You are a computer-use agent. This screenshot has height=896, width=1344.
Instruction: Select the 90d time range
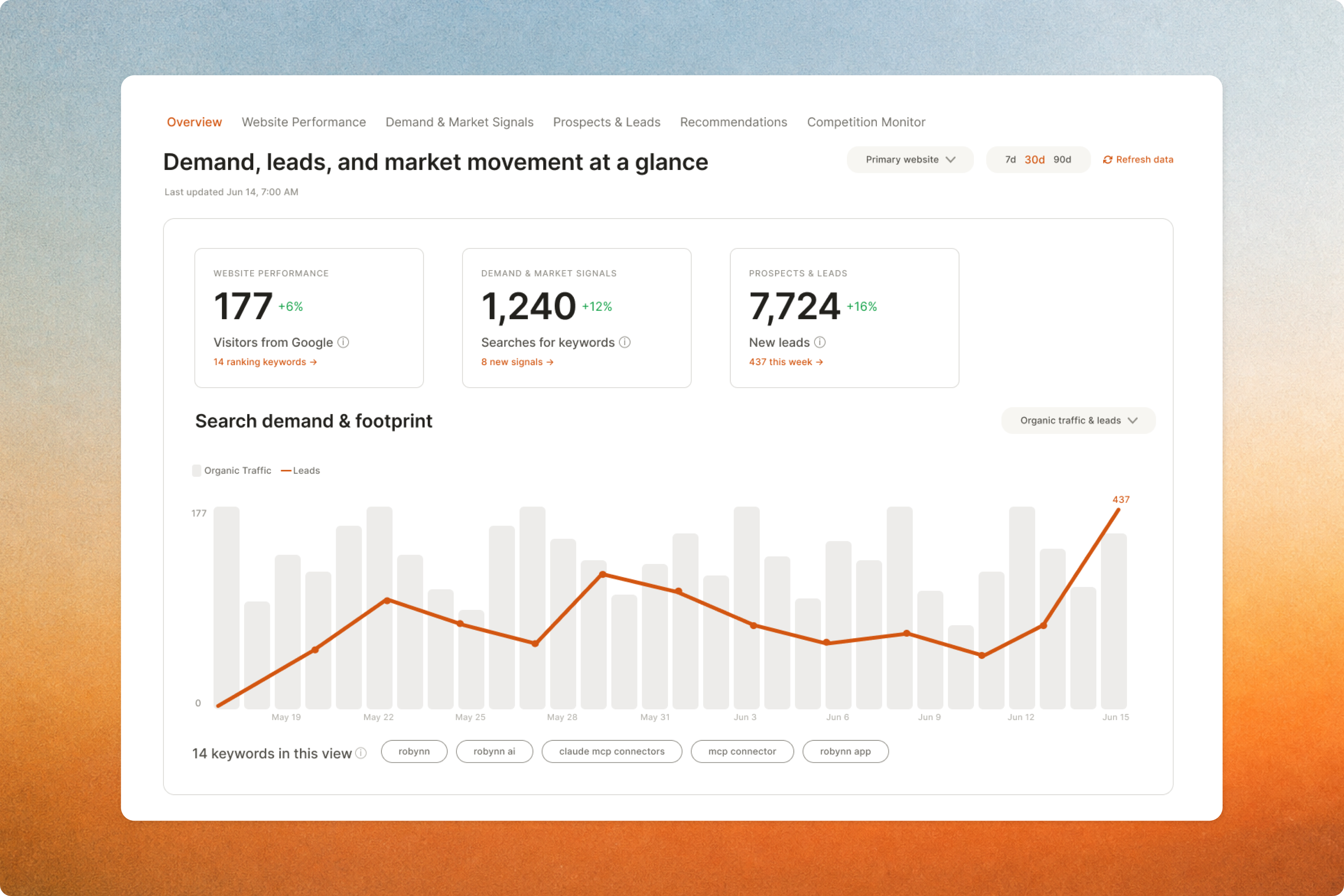pyautogui.click(x=1062, y=159)
